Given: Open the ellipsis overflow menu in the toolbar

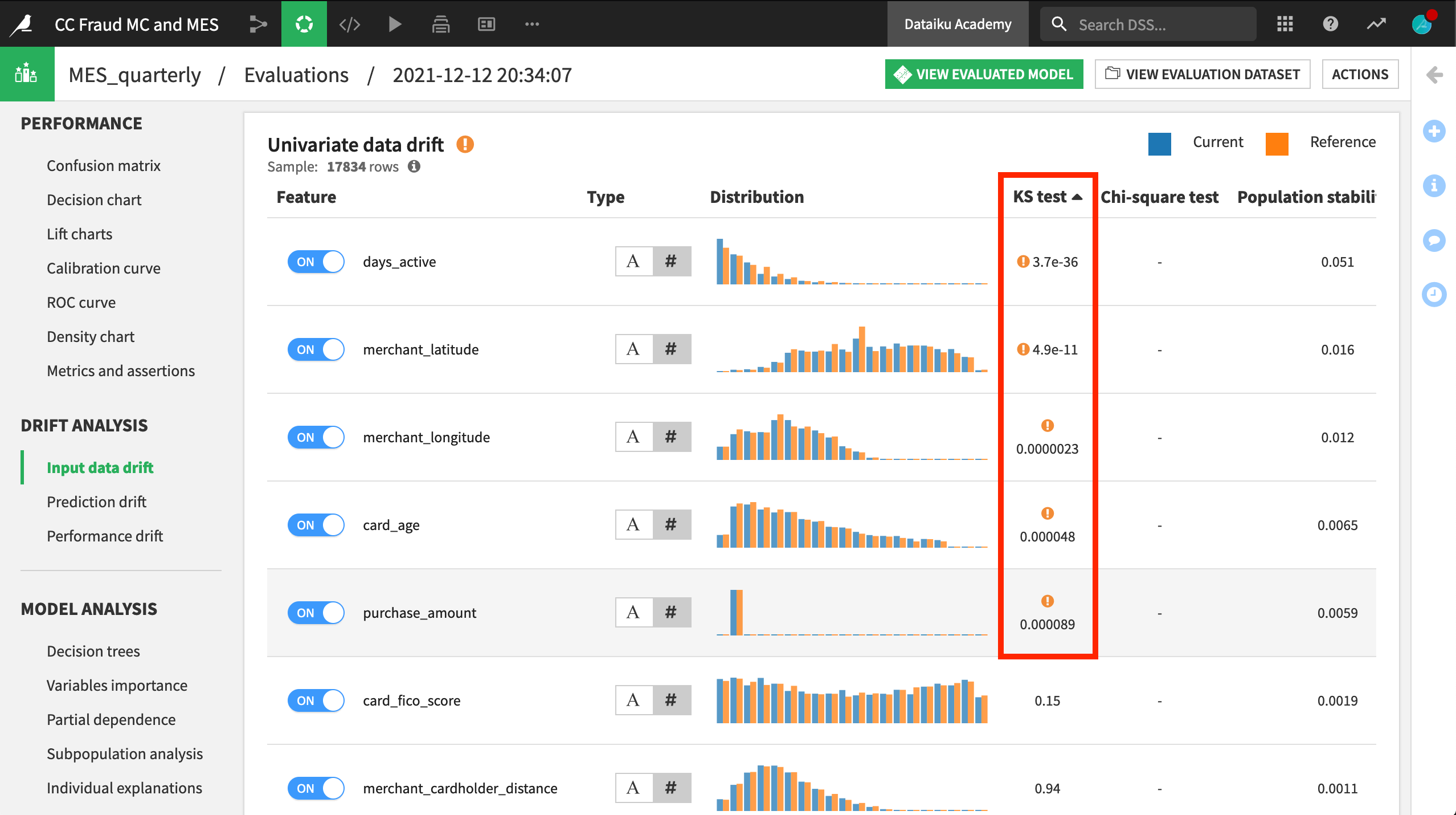Looking at the screenshot, I should 531,24.
